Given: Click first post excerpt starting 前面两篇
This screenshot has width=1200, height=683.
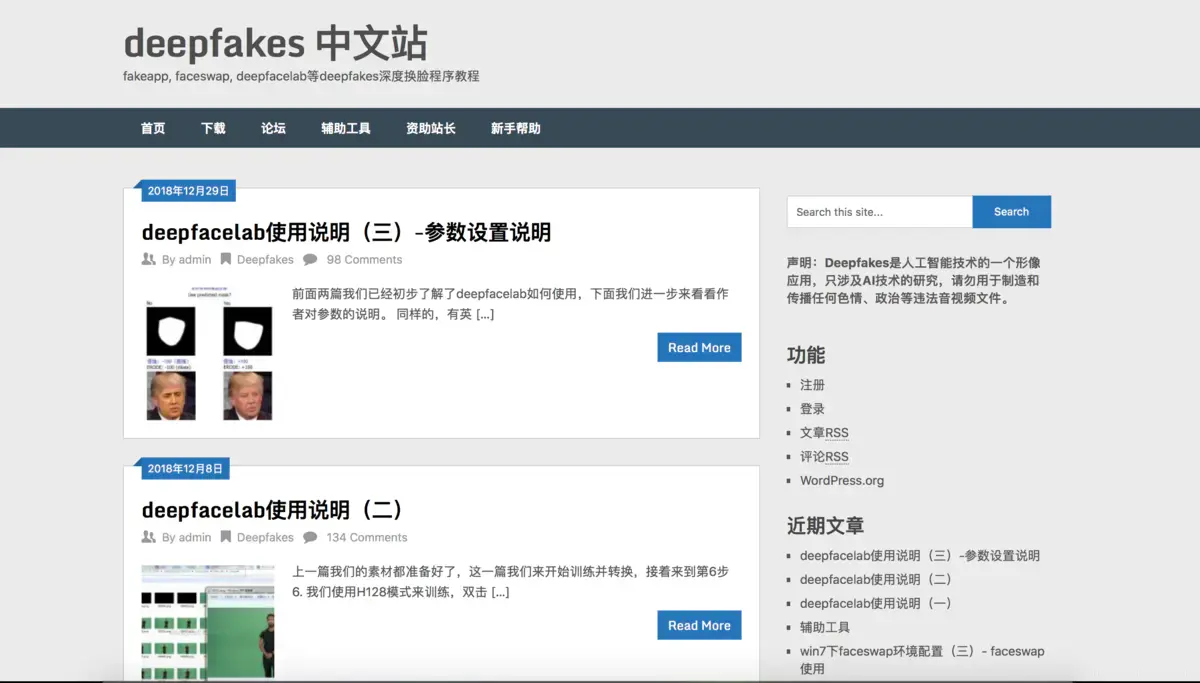Looking at the screenshot, I should click(510, 304).
